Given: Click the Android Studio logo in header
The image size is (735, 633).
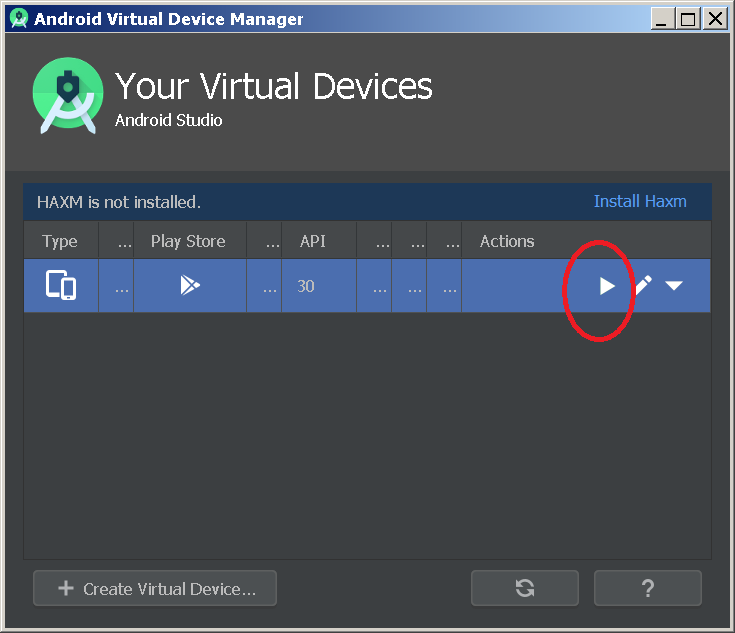Looking at the screenshot, I should click(68, 96).
